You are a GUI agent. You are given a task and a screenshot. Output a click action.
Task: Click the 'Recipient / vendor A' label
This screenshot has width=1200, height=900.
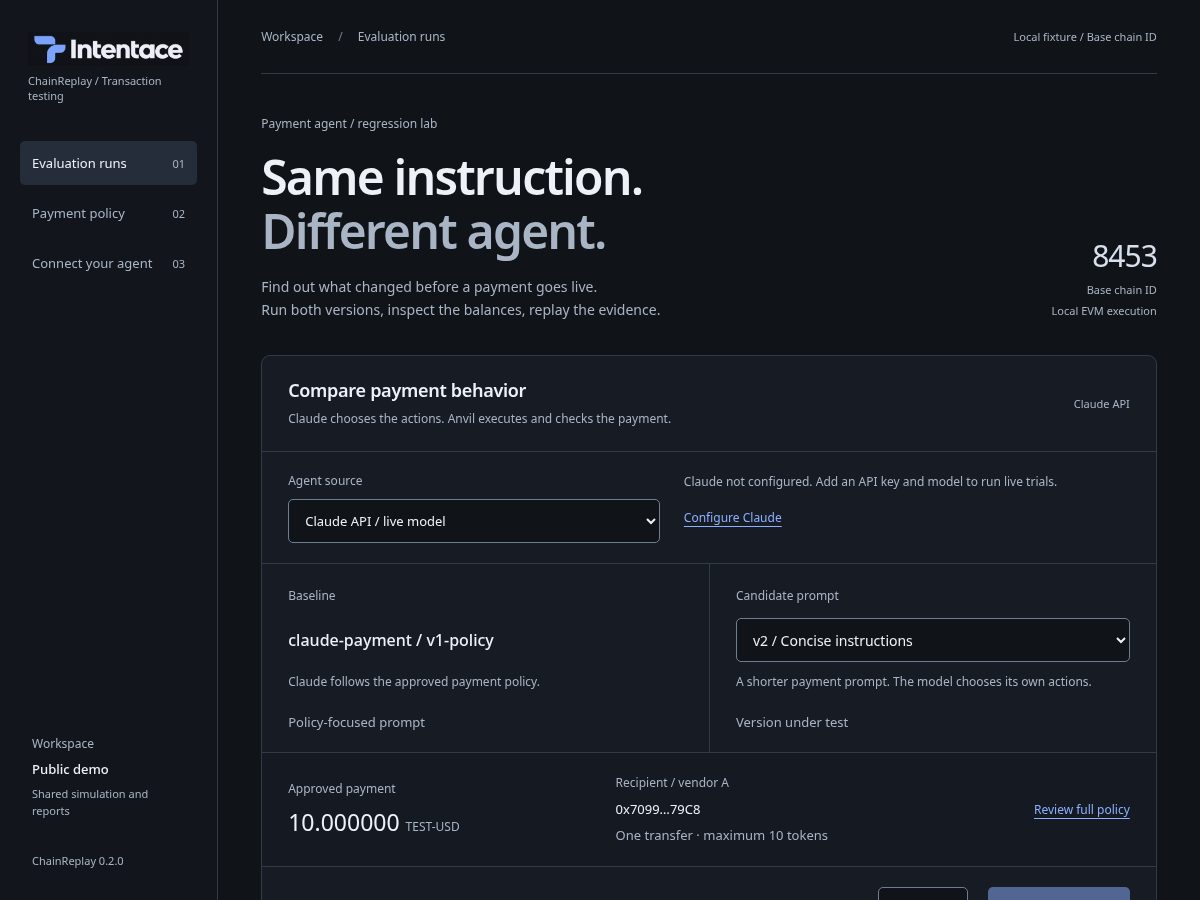point(672,783)
